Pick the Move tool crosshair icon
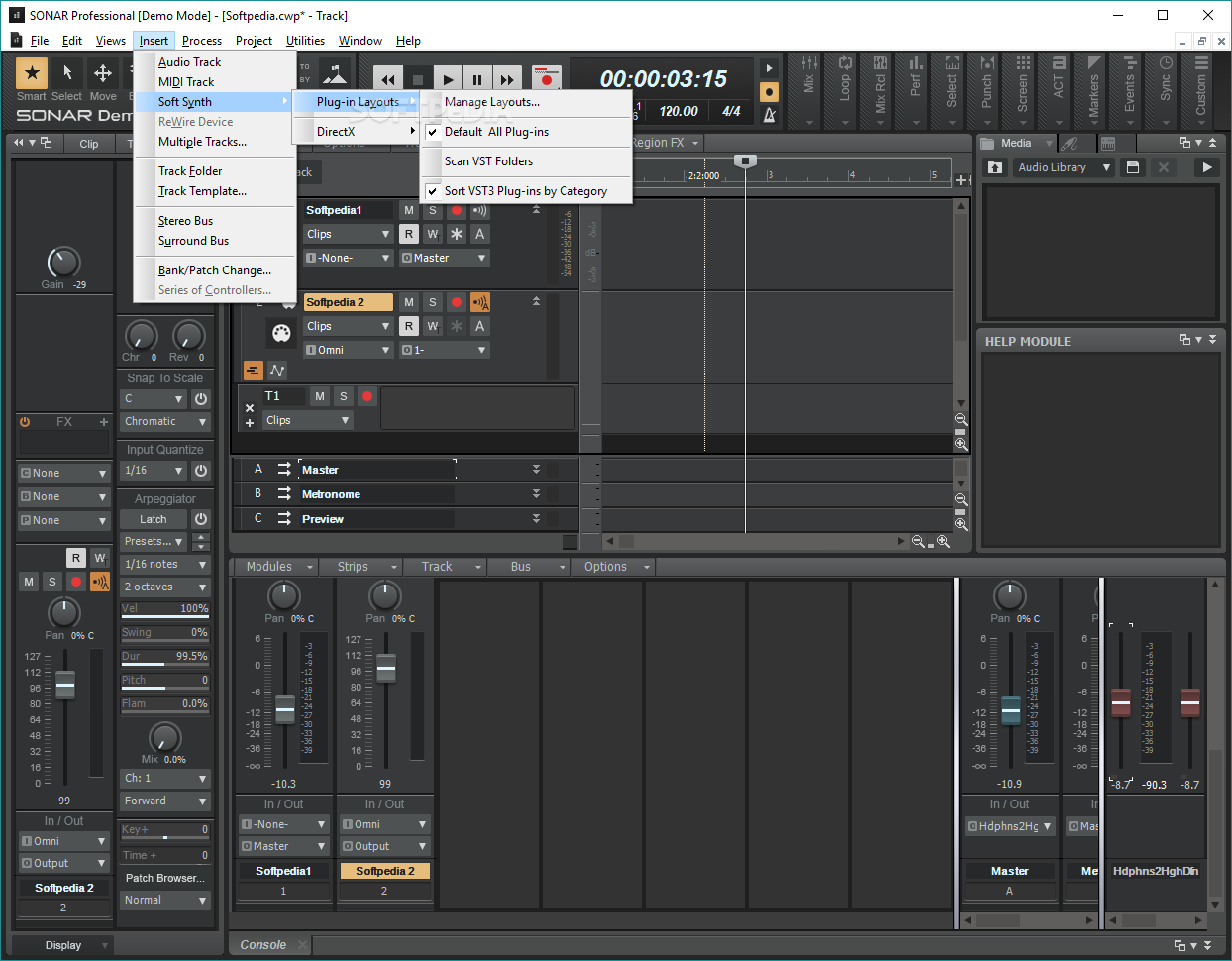The height and width of the screenshot is (961, 1232). coord(102,72)
